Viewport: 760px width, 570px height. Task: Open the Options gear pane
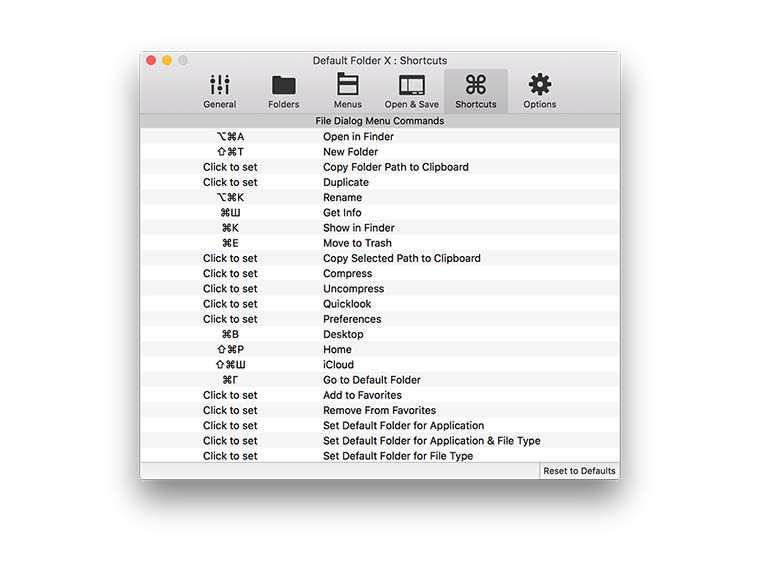click(x=540, y=91)
